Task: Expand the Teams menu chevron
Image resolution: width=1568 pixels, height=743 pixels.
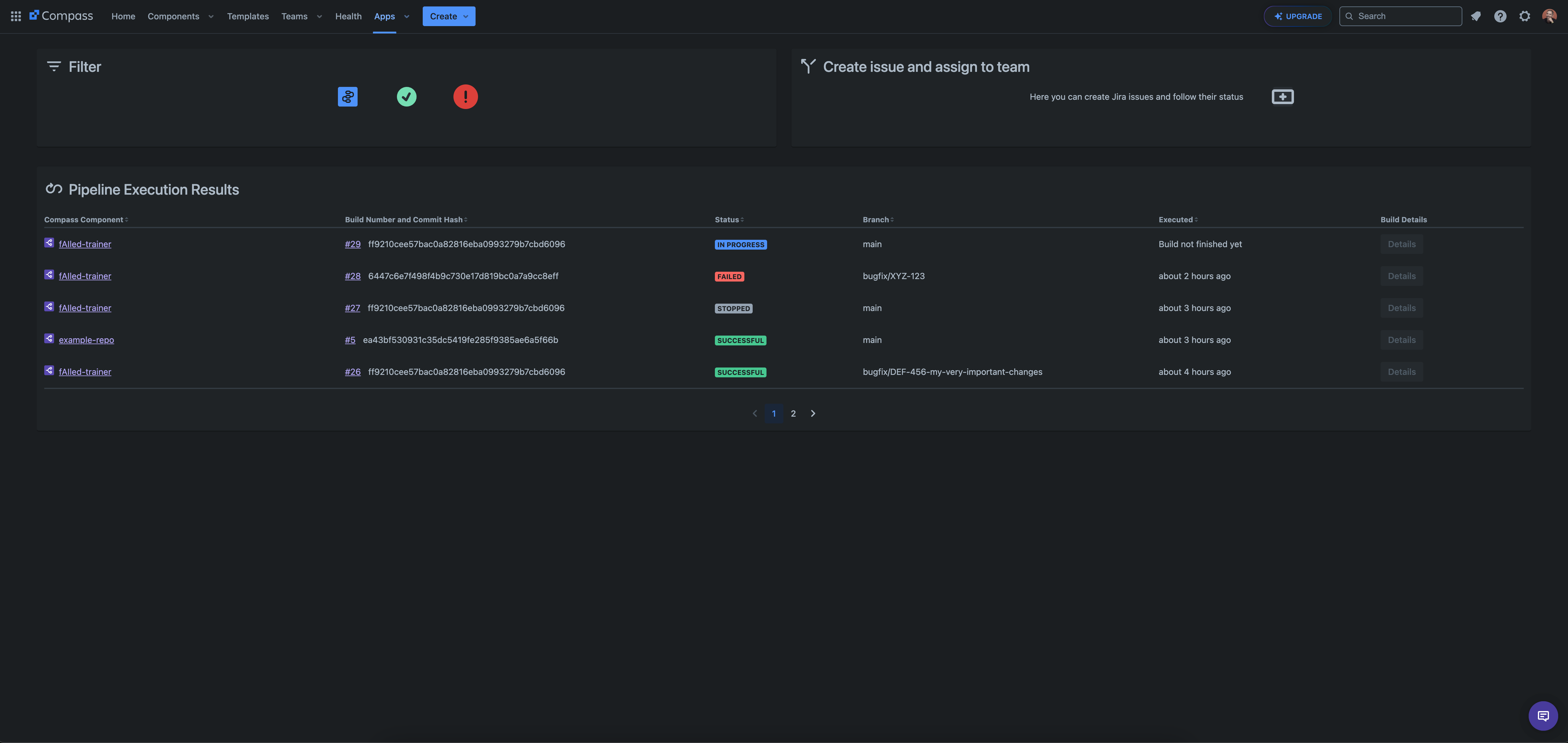Action: [319, 17]
